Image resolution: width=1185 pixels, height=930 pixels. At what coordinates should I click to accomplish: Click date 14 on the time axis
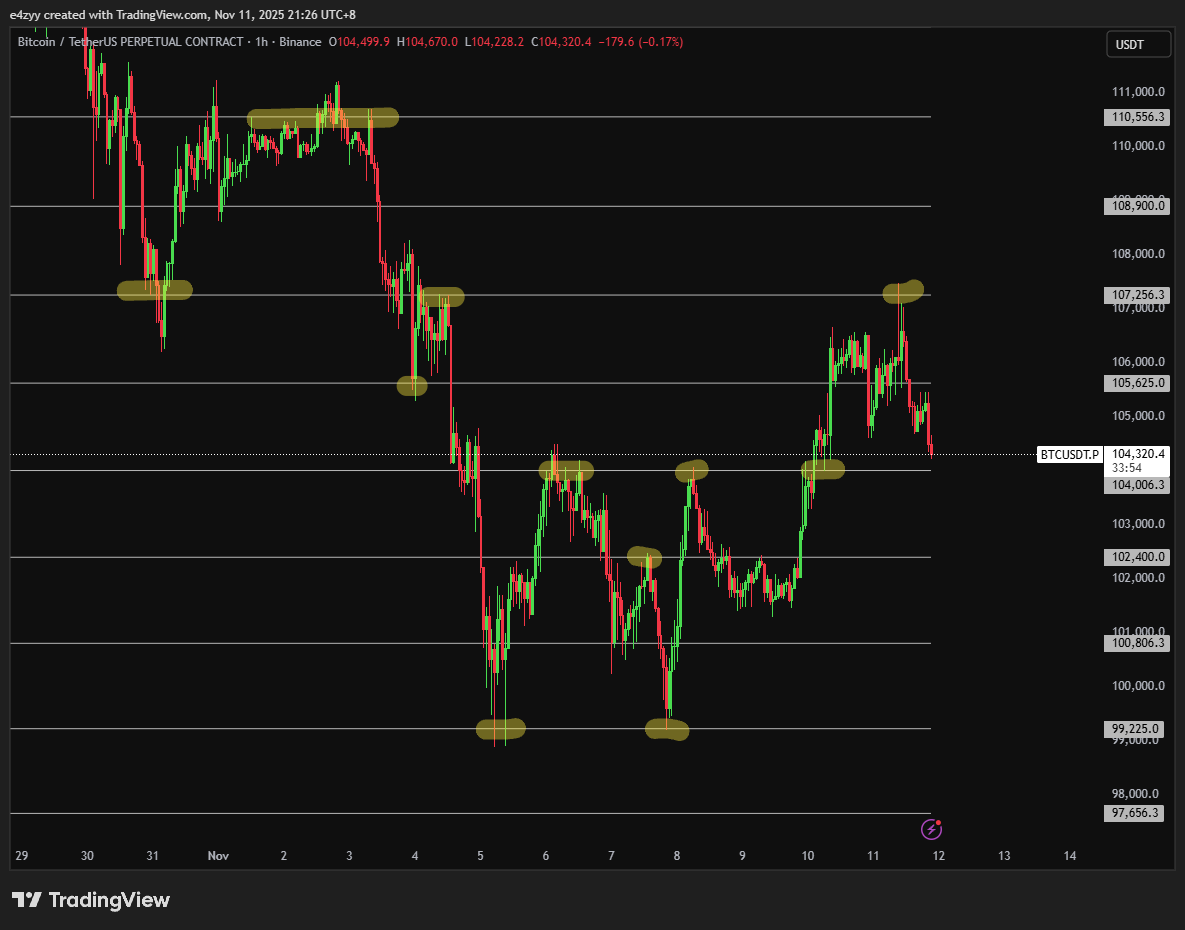pos(1070,856)
